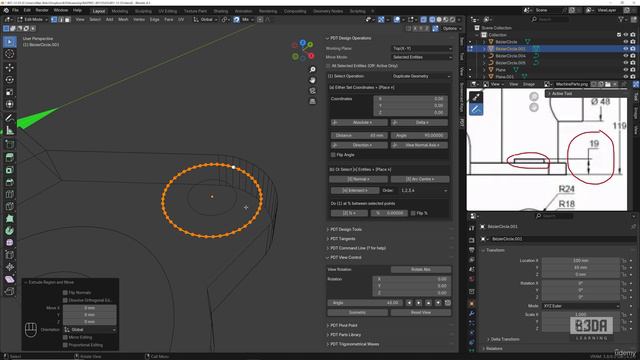Click the Isometric view button

click(x=357, y=313)
